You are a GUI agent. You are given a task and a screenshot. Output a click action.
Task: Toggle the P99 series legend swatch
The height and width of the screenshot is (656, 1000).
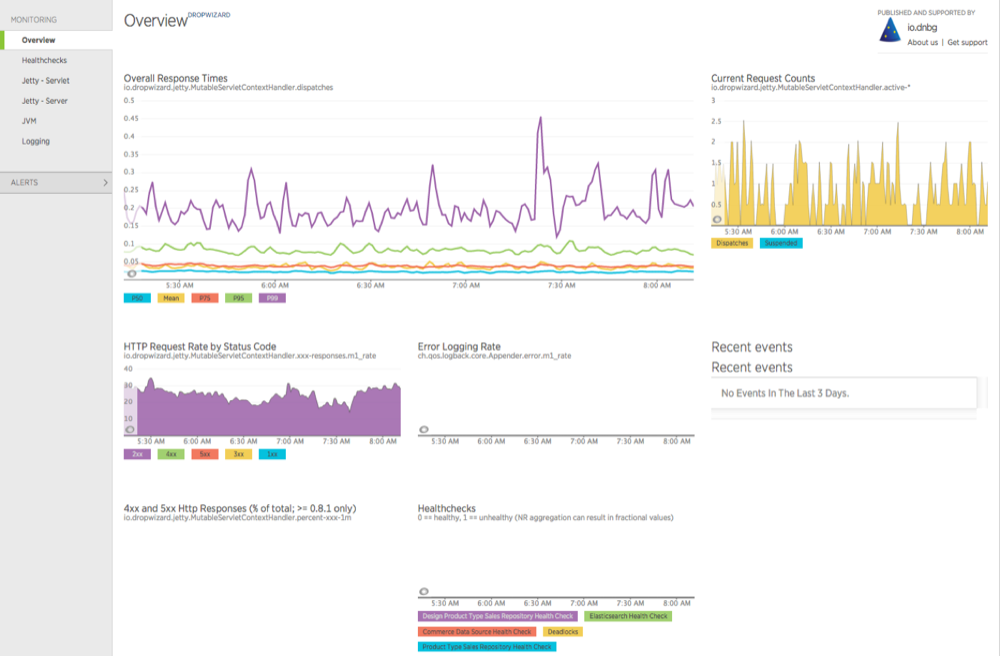pos(272,298)
